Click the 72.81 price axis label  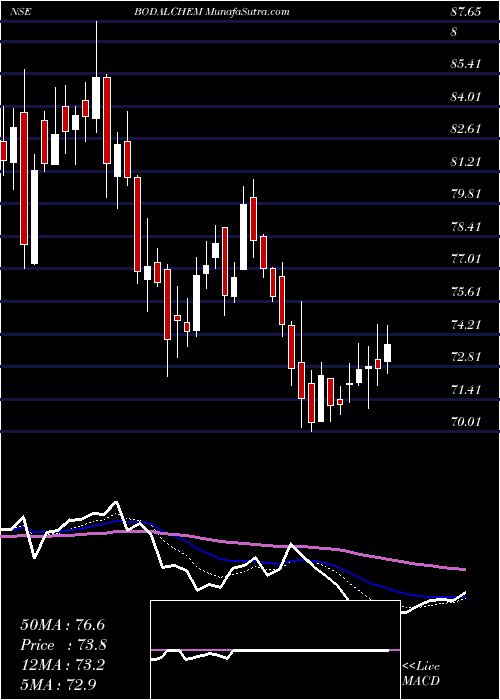point(466,357)
